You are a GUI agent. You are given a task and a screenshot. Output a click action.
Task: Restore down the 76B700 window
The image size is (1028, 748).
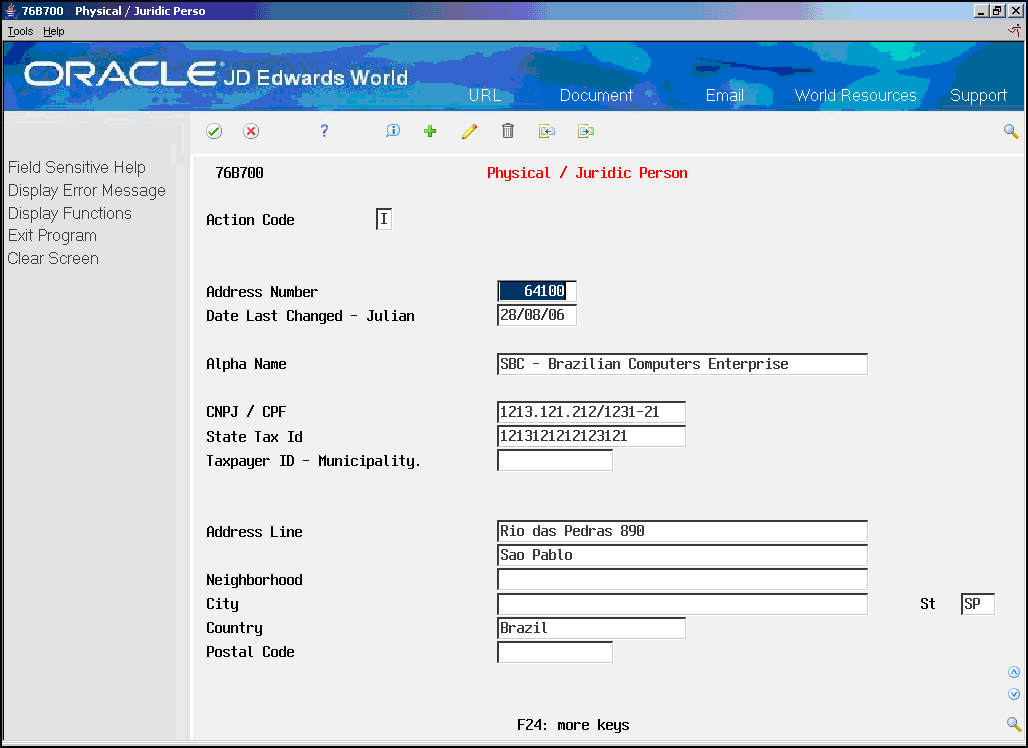click(997, 10)
